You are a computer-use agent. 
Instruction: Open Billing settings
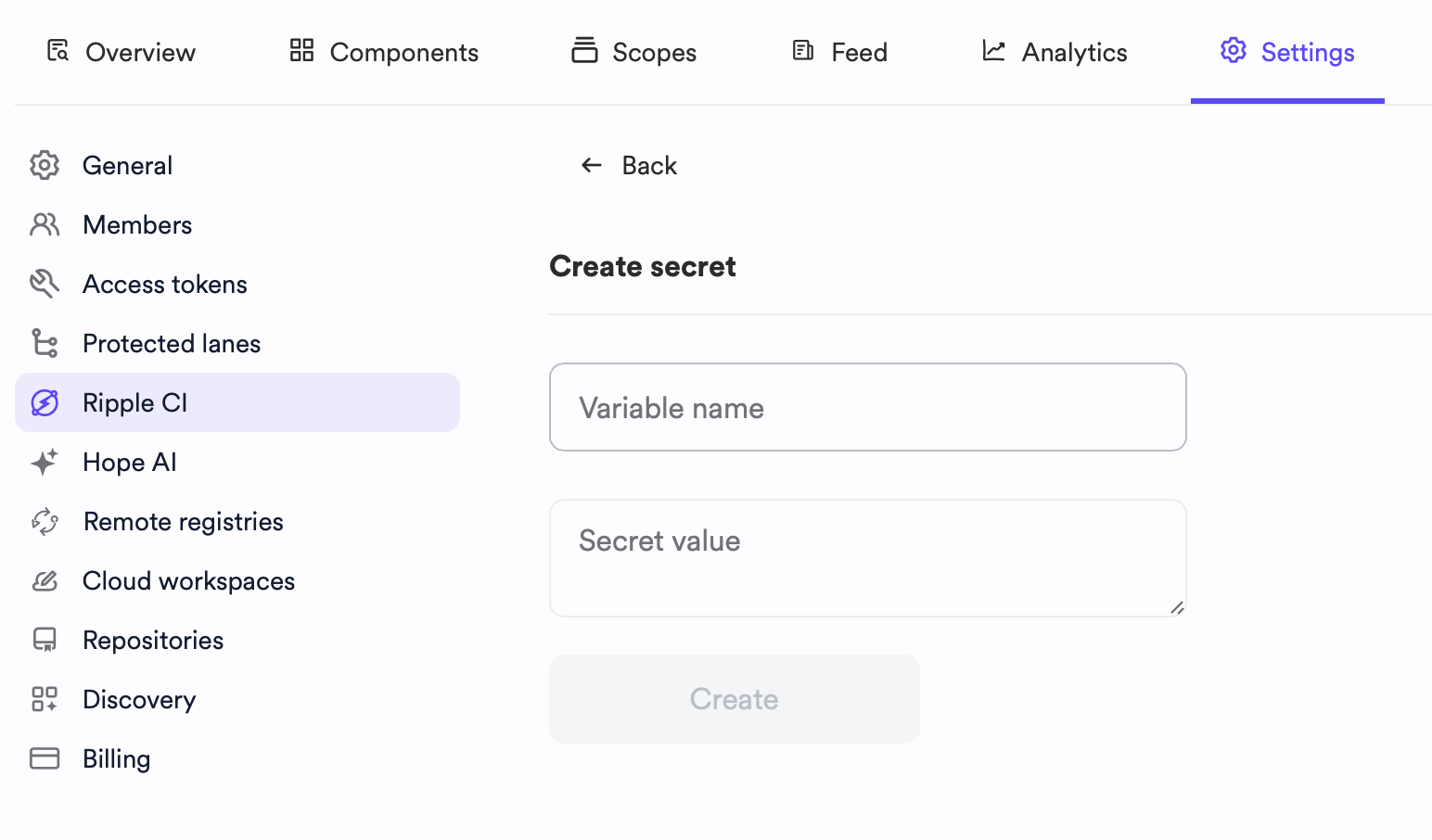[x=237, y=758]
